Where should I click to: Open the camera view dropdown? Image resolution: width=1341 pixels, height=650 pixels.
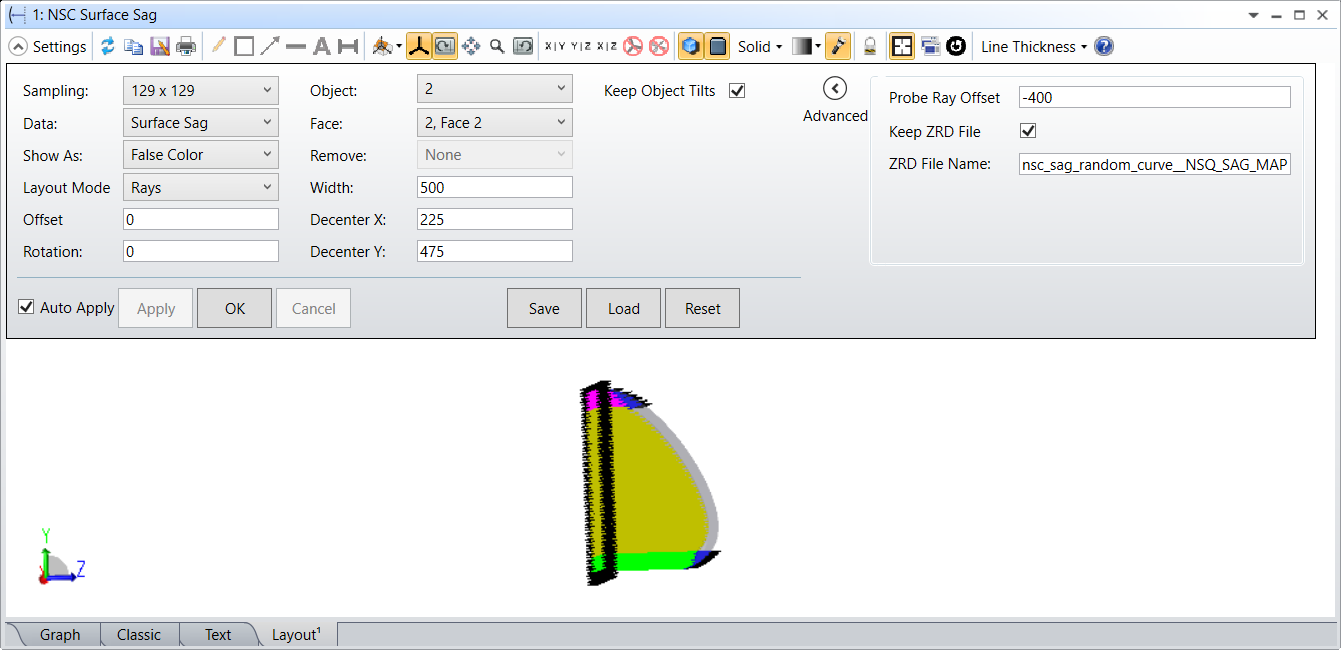coord(387,46)
